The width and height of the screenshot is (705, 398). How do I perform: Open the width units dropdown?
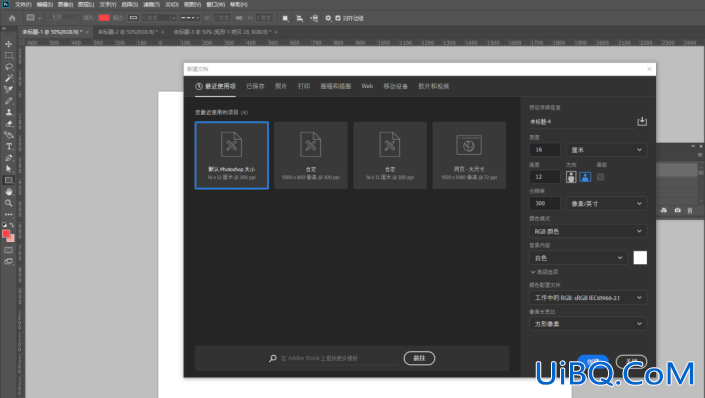click(607, 150)
